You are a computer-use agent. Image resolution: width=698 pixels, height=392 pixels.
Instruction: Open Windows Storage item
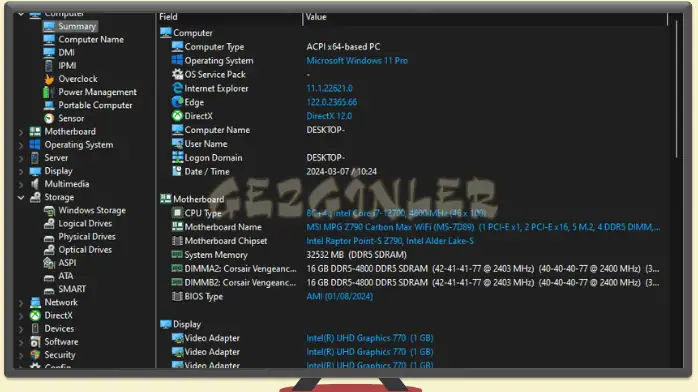tap(92, 210)
